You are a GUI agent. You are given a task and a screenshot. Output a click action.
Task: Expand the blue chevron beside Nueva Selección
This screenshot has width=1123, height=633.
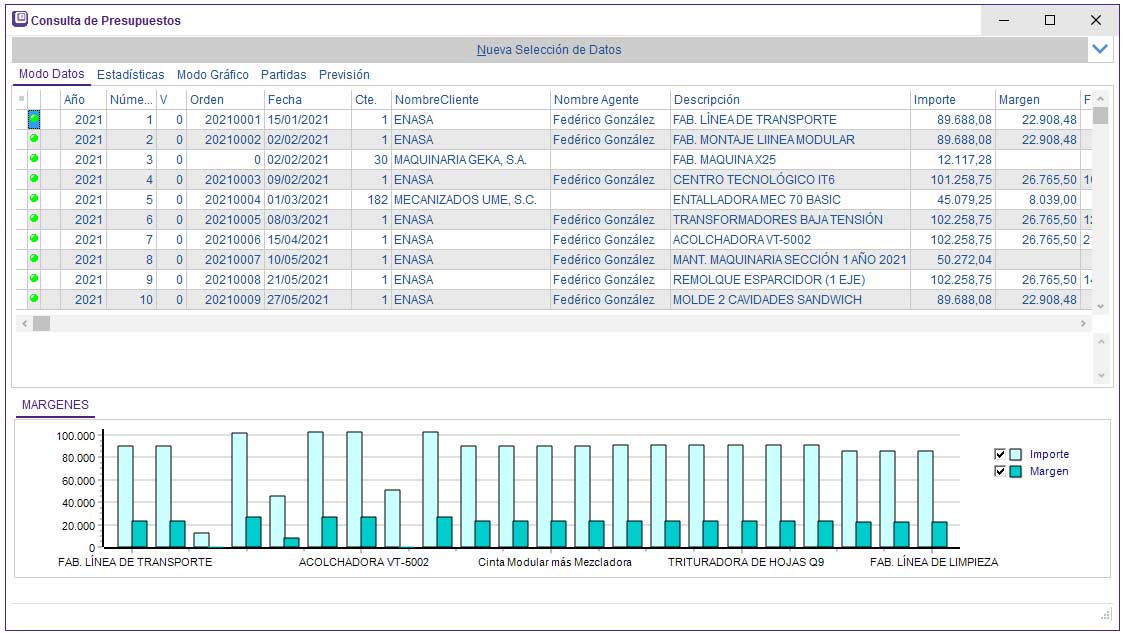(1100, 49)
